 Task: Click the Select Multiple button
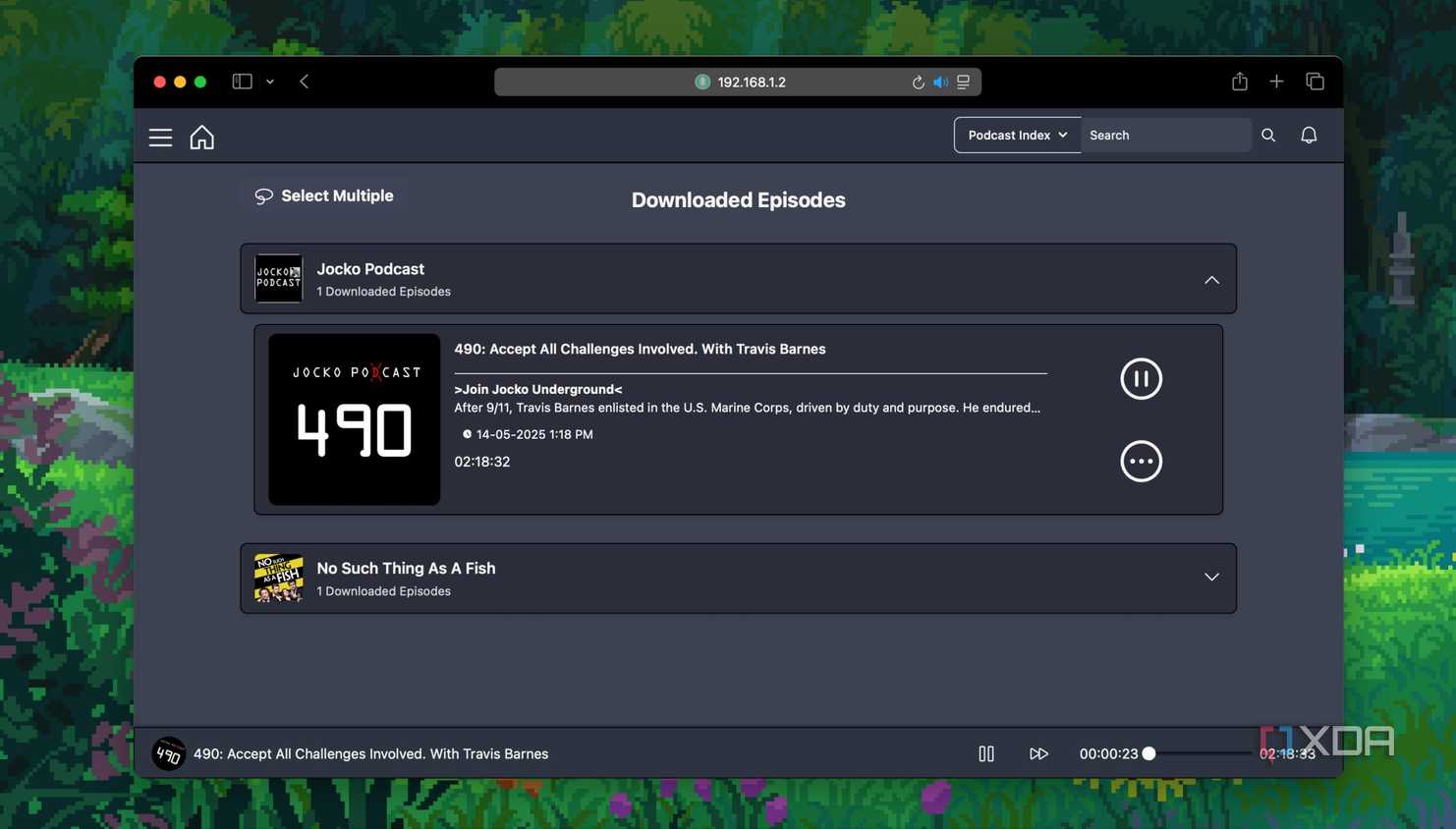pyautogui.click(x=324, y=195)
